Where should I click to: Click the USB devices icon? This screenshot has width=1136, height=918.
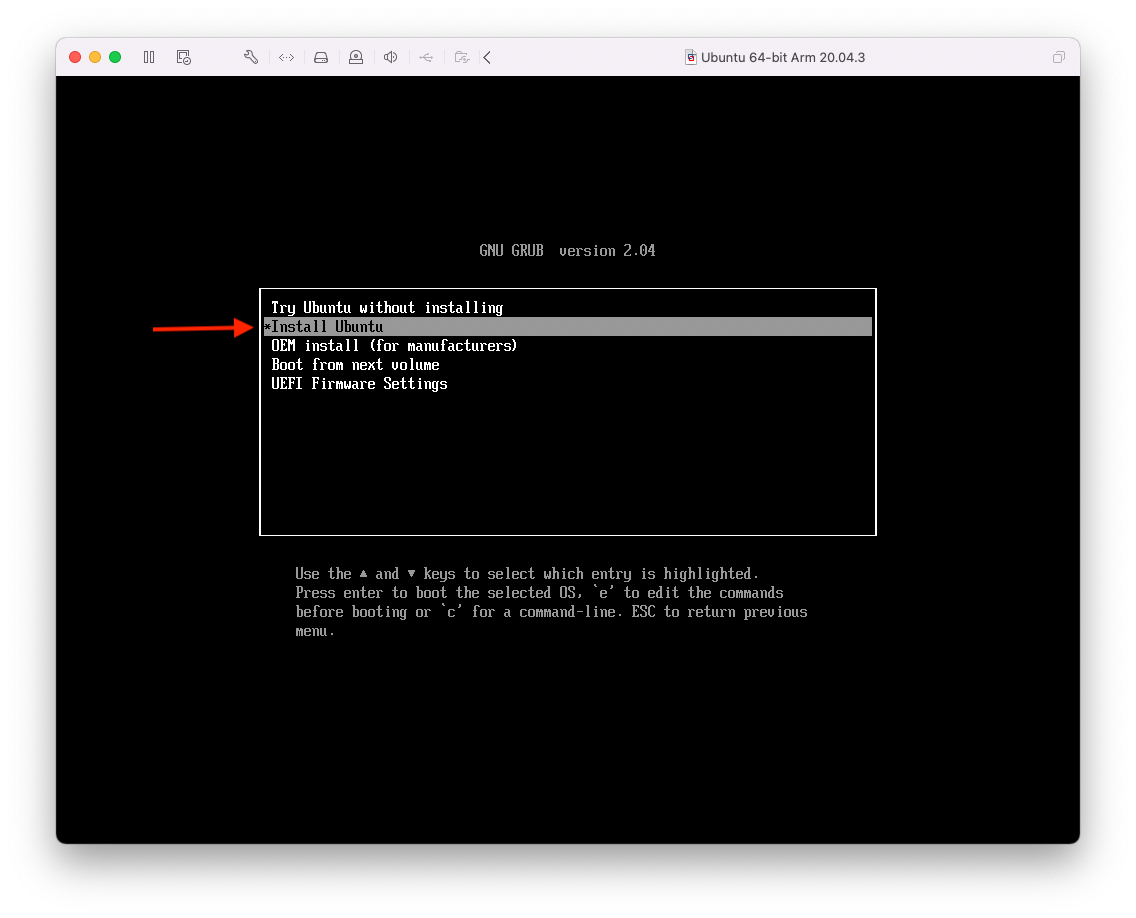point(426,57)
